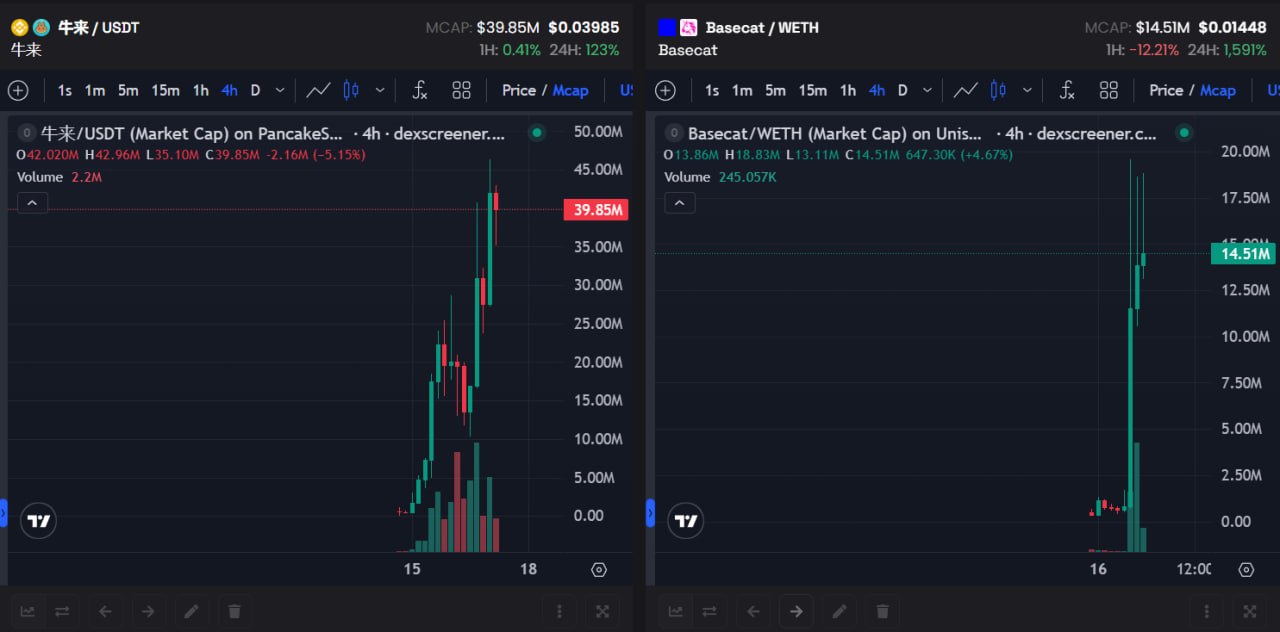Image resolution: width=1280 pixels, height=632 pixels.
Task: Expand chart style dropdown arrow on right chart
Action: pos(1027,90)
